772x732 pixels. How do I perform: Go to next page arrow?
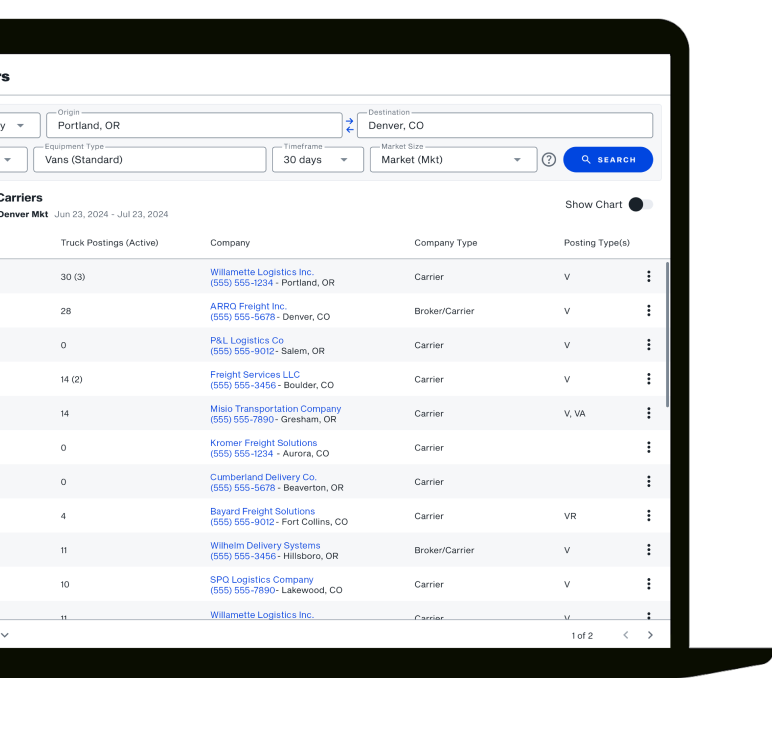click(x=650, y=635)
